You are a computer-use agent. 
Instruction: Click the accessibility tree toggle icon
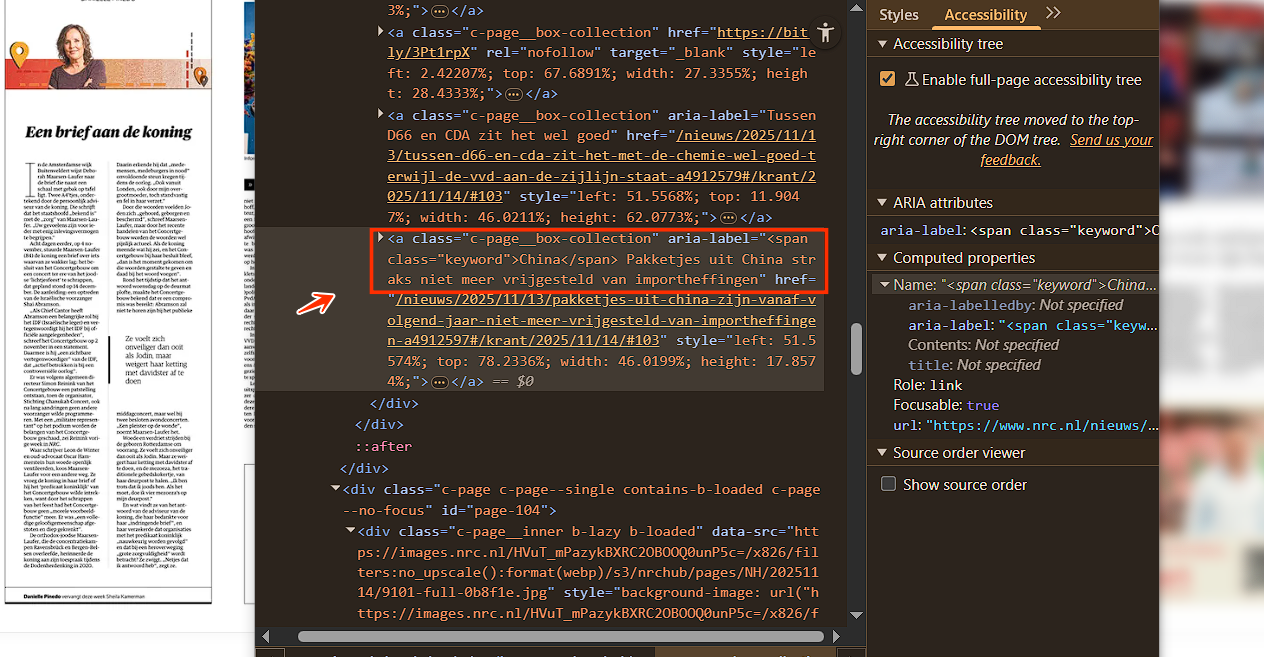(x=826, y=31)
